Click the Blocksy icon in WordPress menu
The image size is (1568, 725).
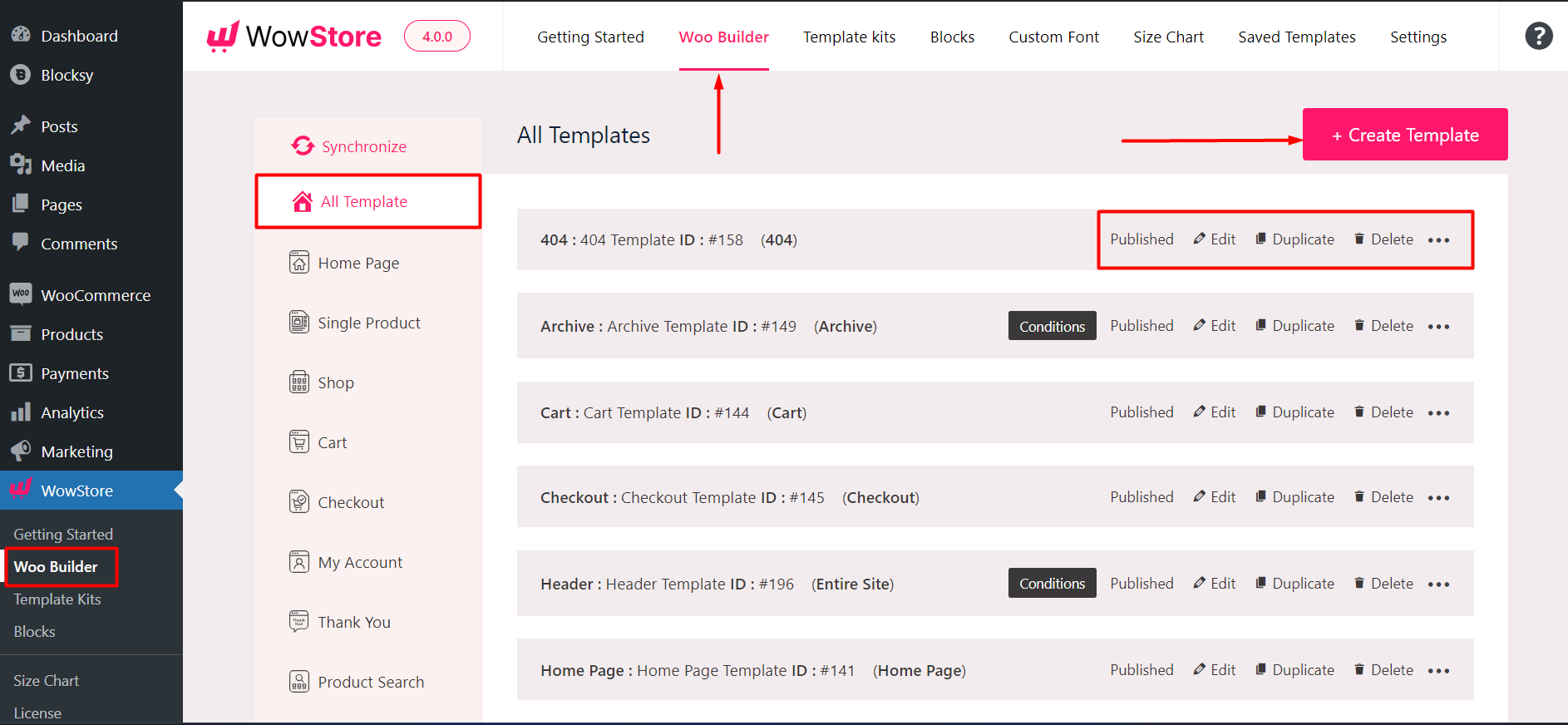pos(21,75)
